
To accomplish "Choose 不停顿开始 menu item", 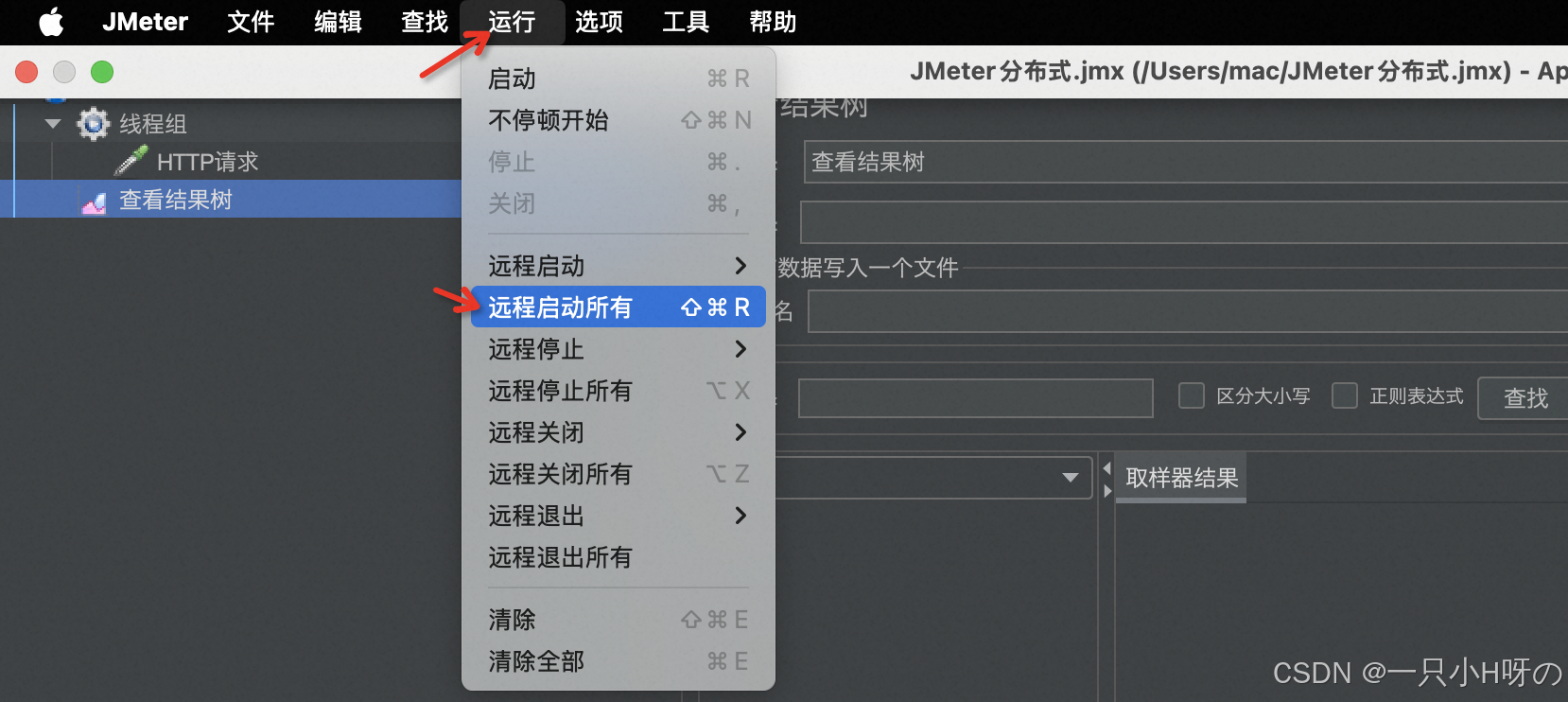I will click(618, 120).
